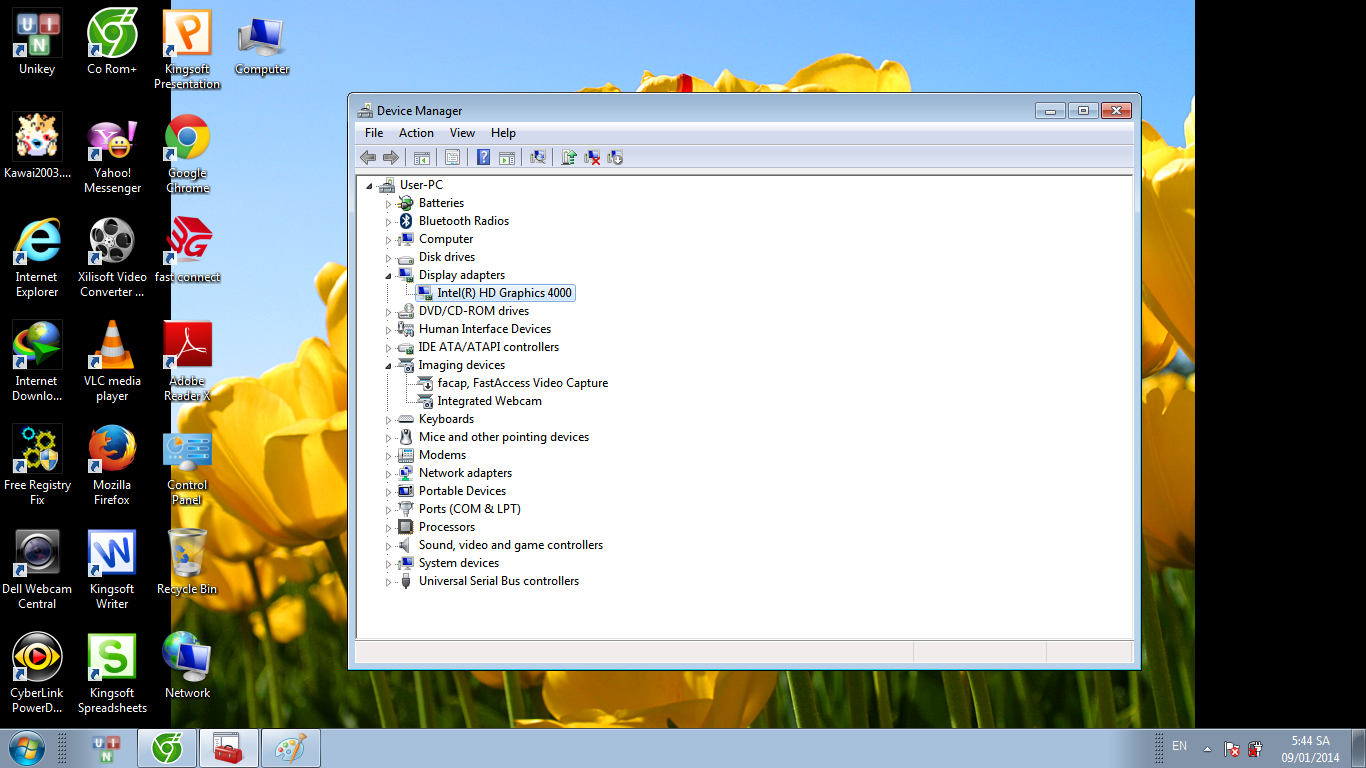Click the Paint icon on the taskbar

click(x=290, y=748)
